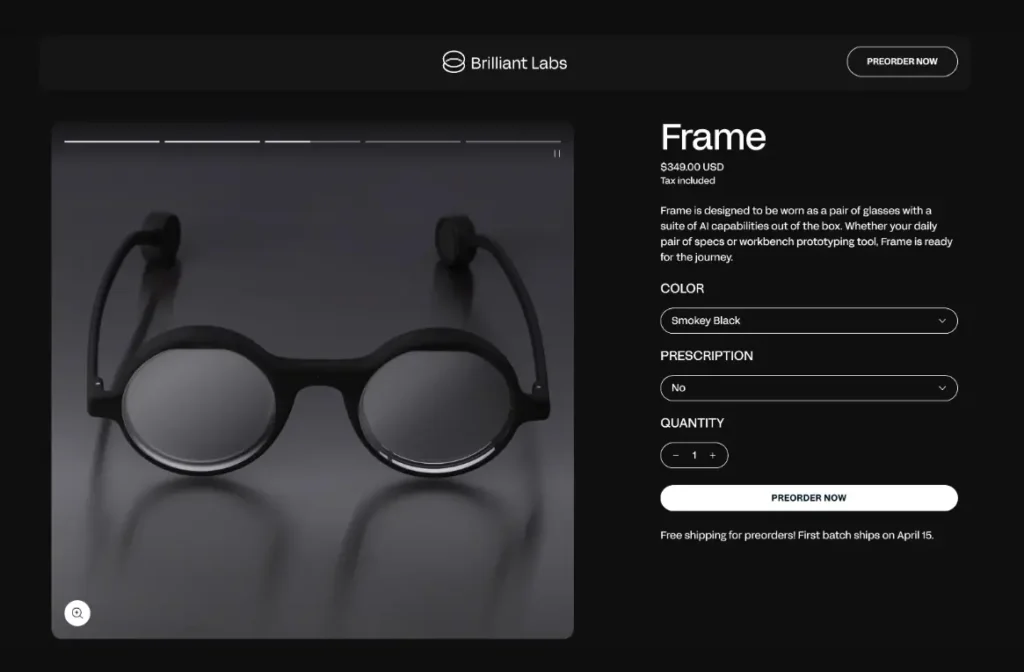The image size is (1024, 672).
Task: Open the Prescription dropdown showing No
Action: pos(808,388)
